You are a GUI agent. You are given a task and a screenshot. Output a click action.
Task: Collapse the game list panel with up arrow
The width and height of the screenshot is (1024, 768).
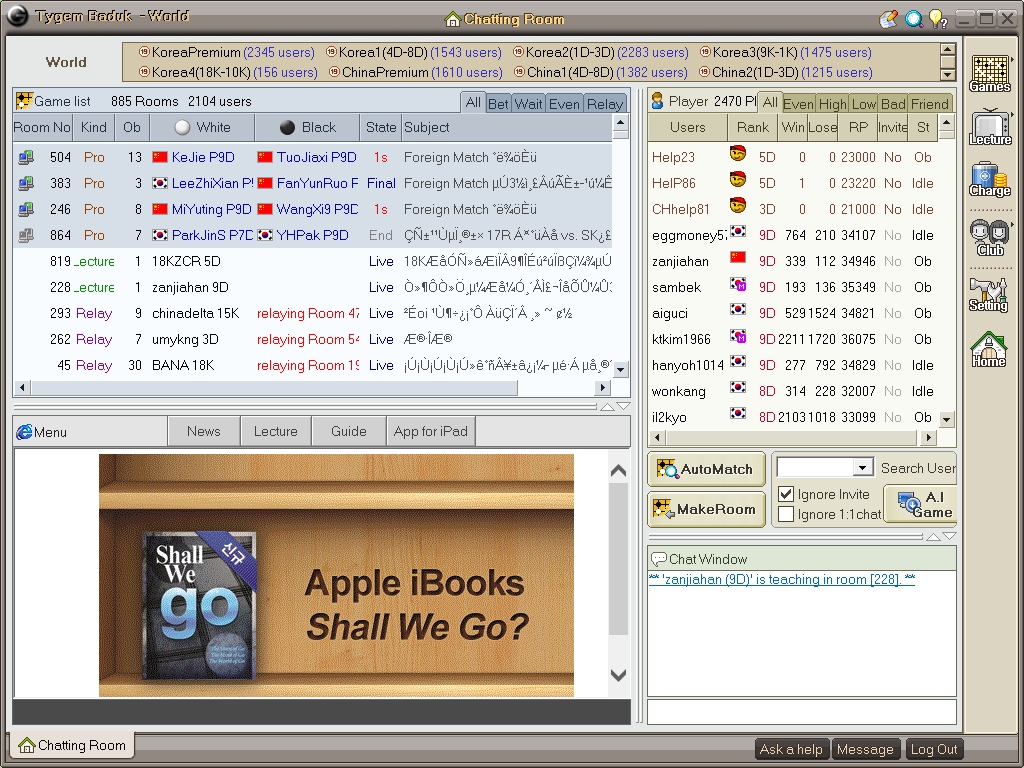click(x=606, y=407)
